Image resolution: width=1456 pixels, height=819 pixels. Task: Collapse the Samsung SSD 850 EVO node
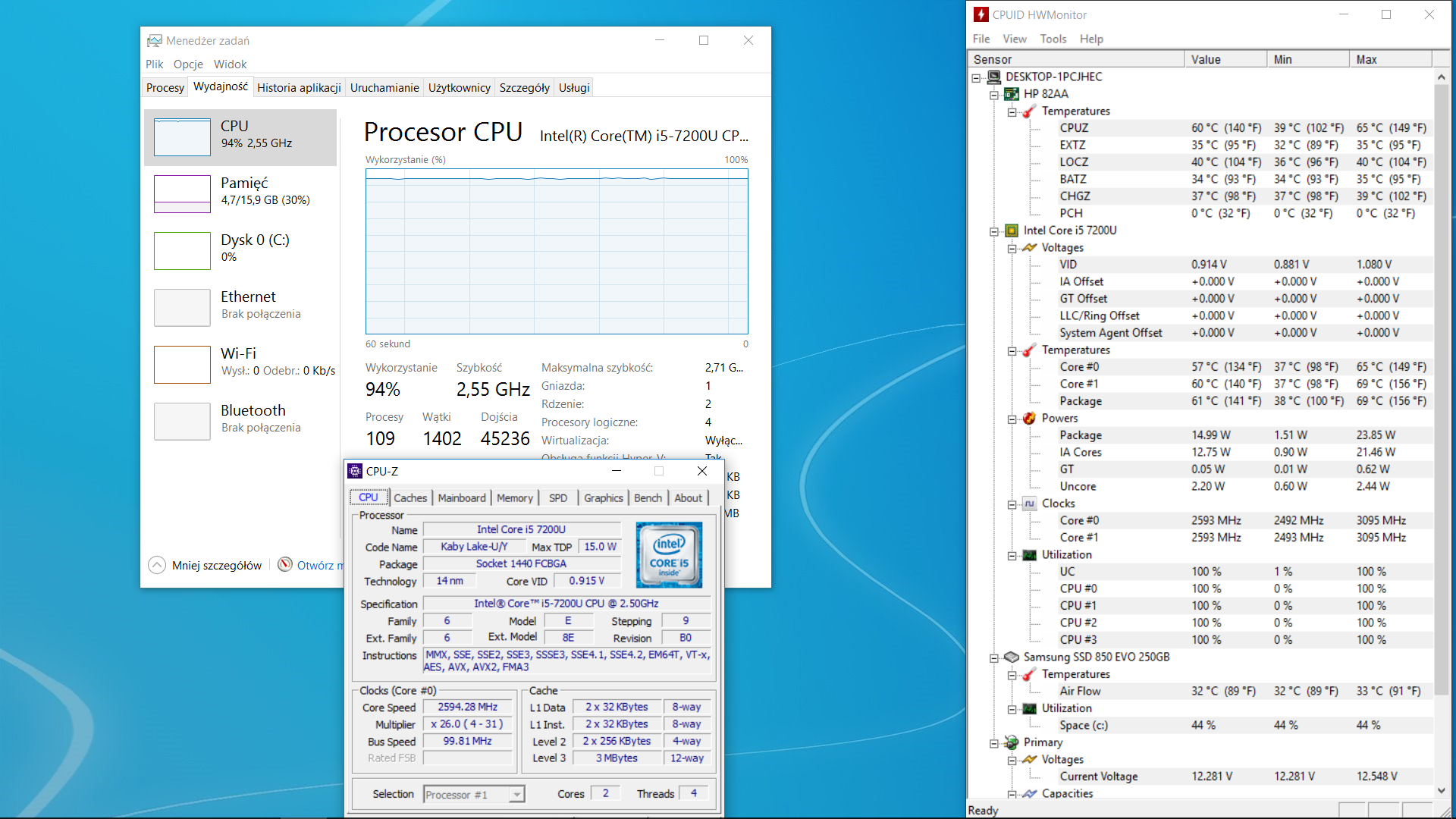point(994,657)
